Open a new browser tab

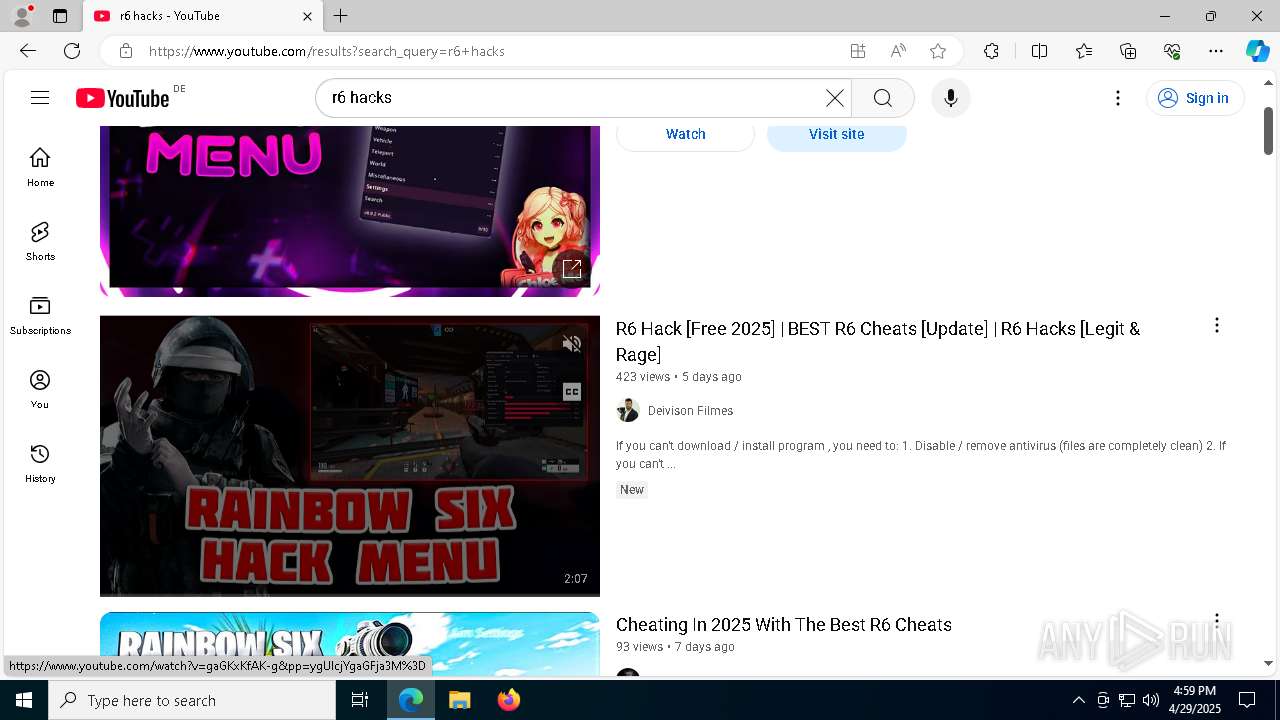point(341,16)
